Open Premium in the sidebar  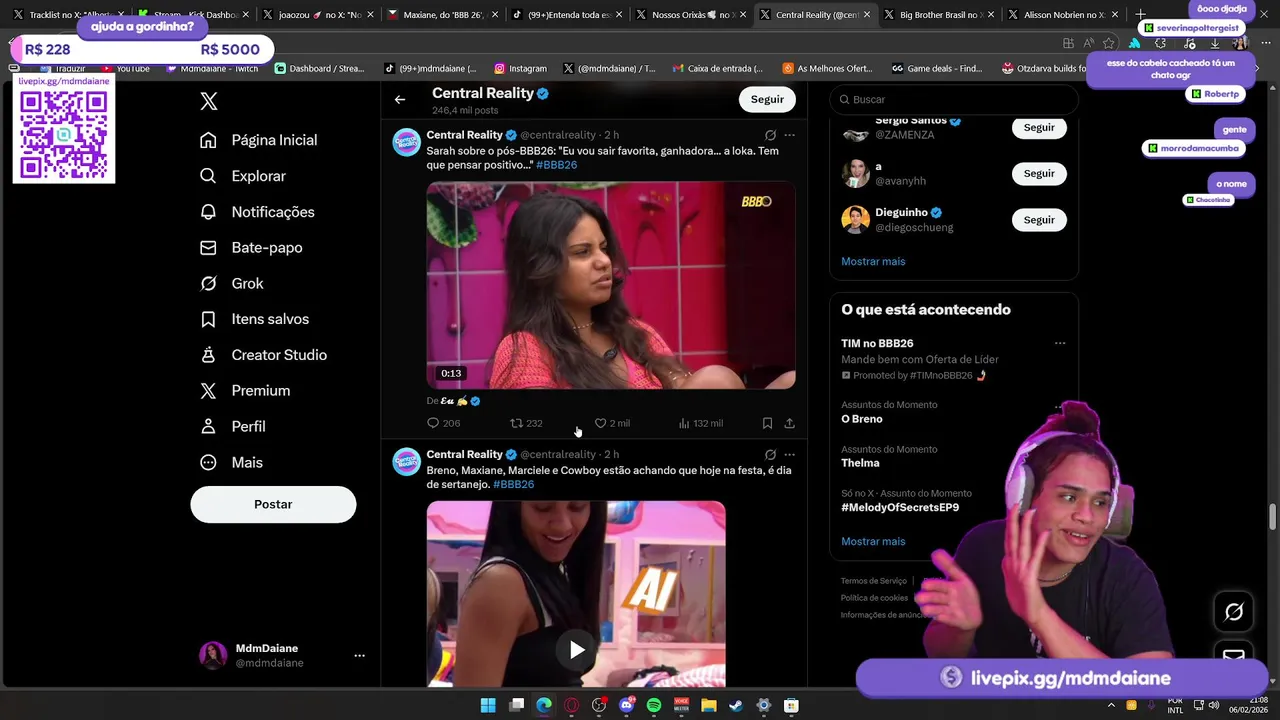[245, 391]
